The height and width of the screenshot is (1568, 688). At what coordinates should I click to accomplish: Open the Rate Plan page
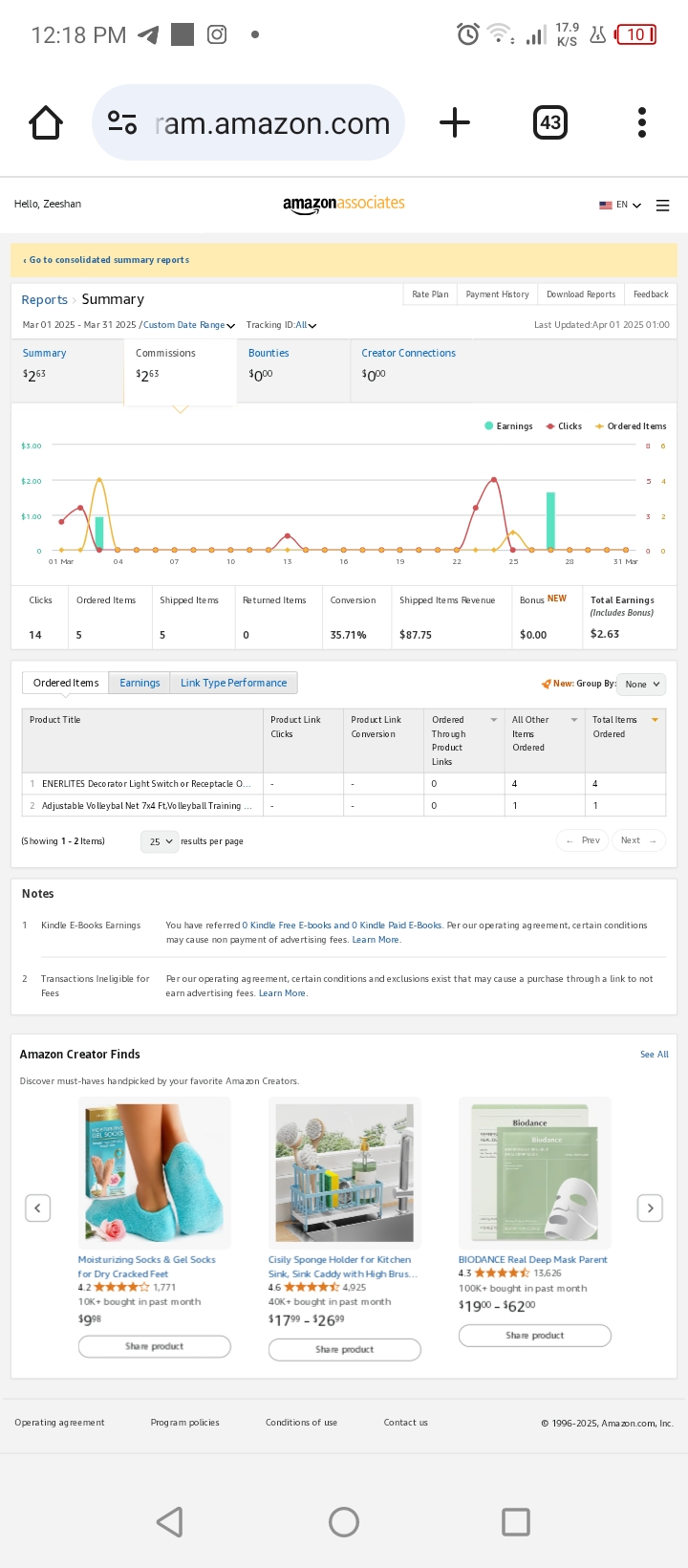pos(430,294)
